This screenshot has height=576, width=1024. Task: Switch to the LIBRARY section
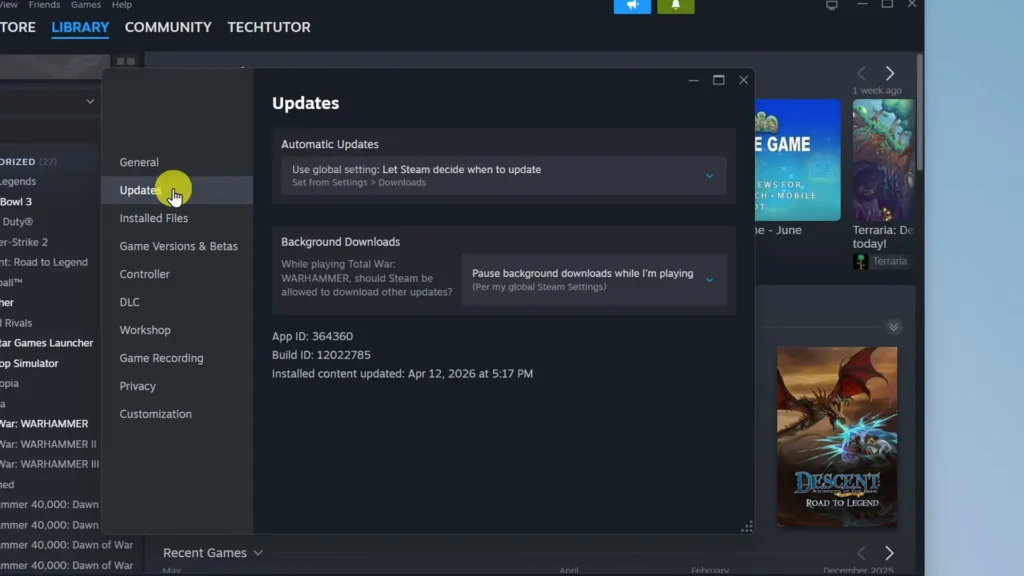80,27
